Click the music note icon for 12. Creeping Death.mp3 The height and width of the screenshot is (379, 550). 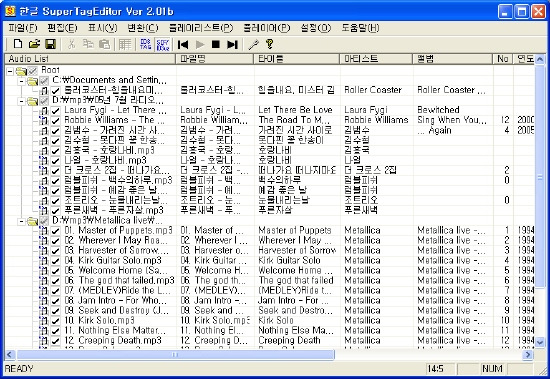[44, 341]
